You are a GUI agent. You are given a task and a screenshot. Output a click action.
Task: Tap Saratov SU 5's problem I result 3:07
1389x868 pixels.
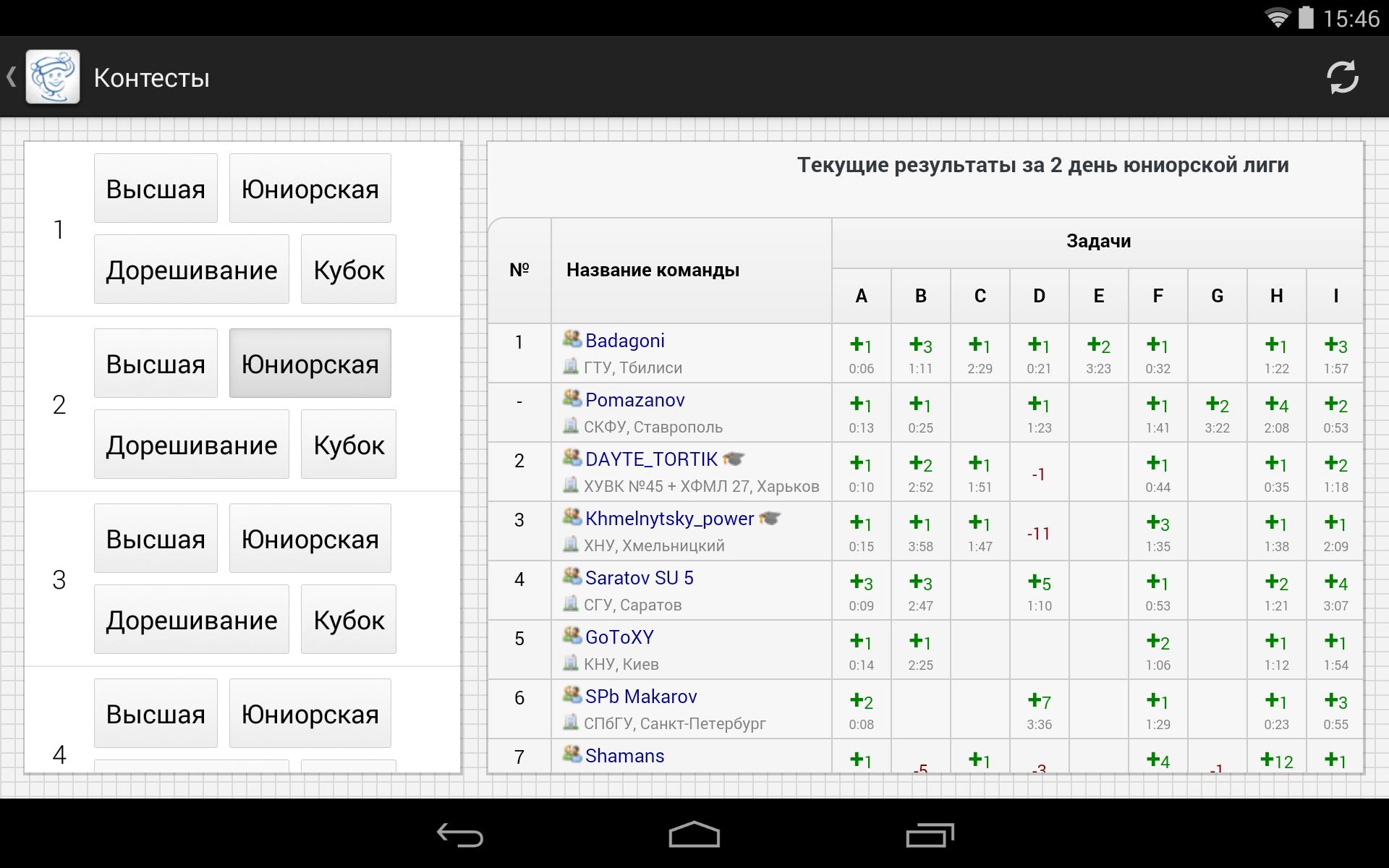coord(1335,591)
